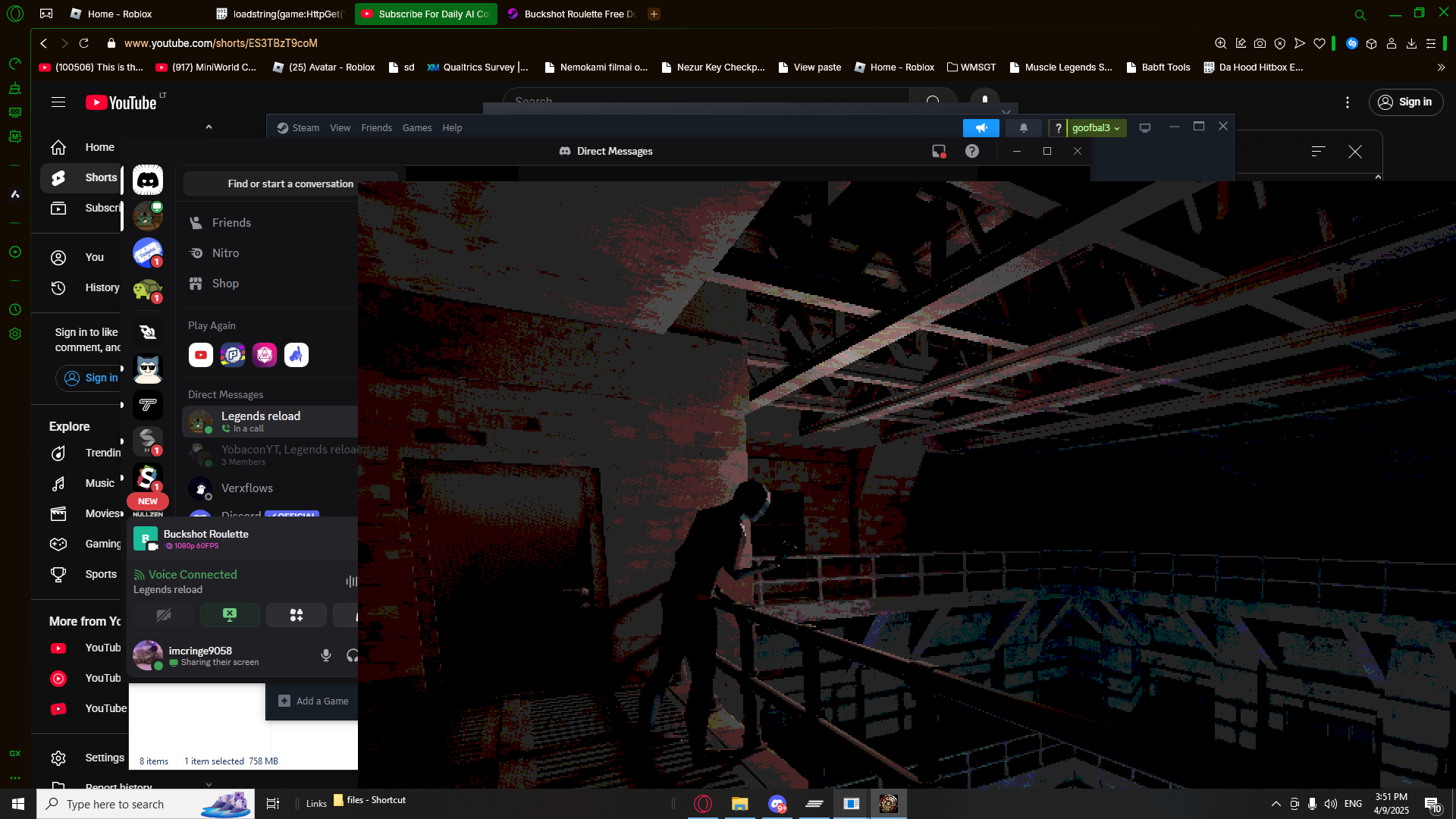Open the Legends reload direct message
This screenshot has width=1456, height=819.
pos(269,422)
